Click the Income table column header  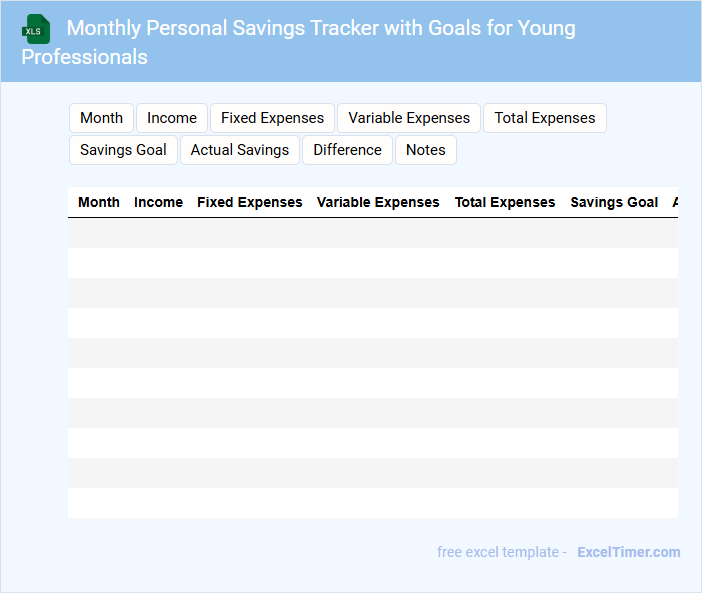click(158, 202)
